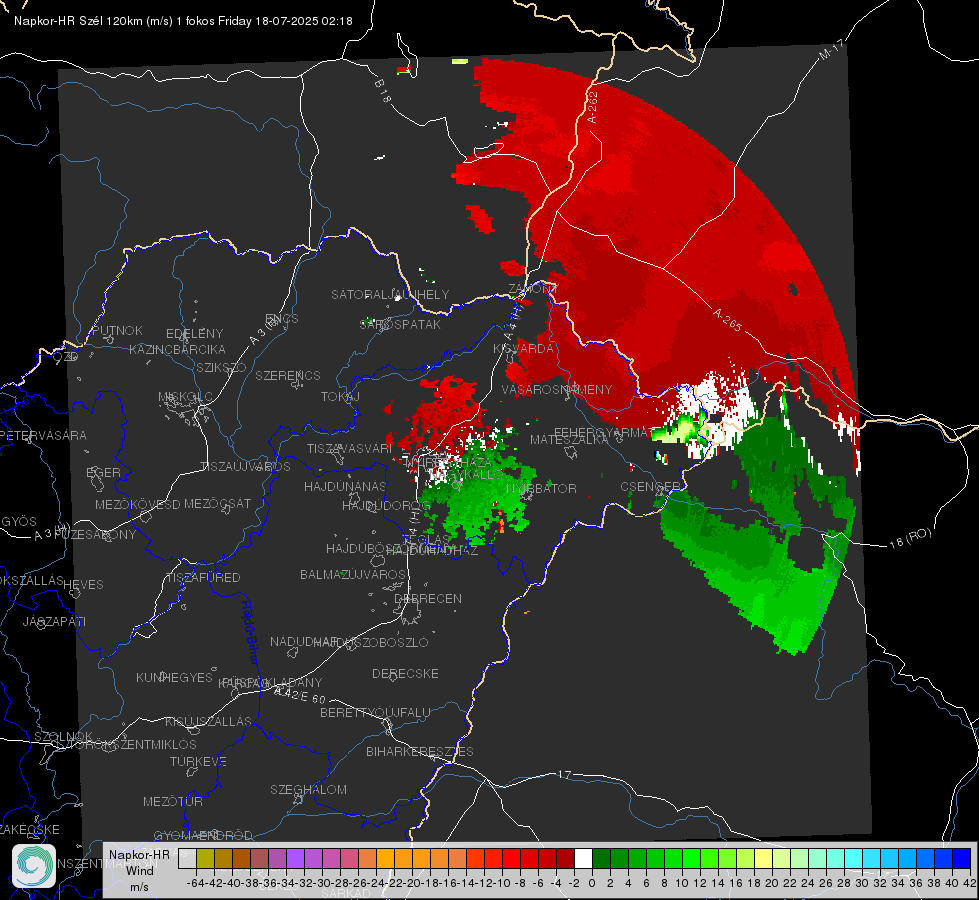Click the purple swatch between -34 and -32
979x900 pixels.
(295, 858)
